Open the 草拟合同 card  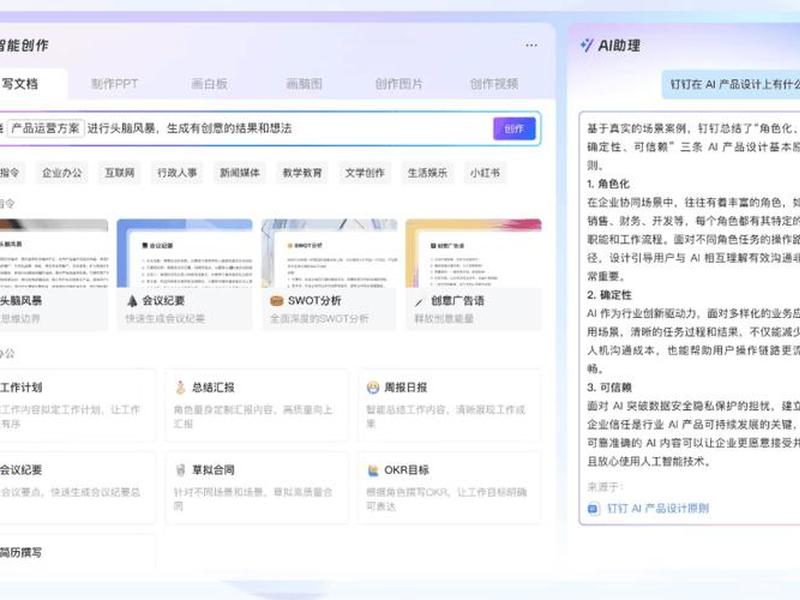[257, 488]
